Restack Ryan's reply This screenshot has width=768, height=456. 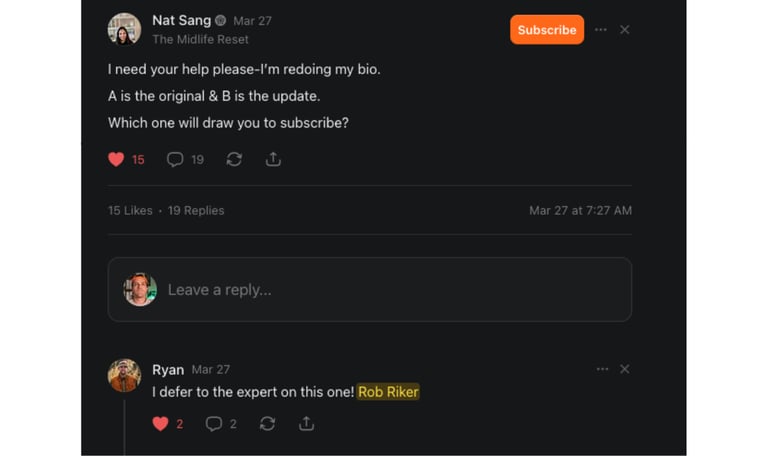[x=267, y=424]
